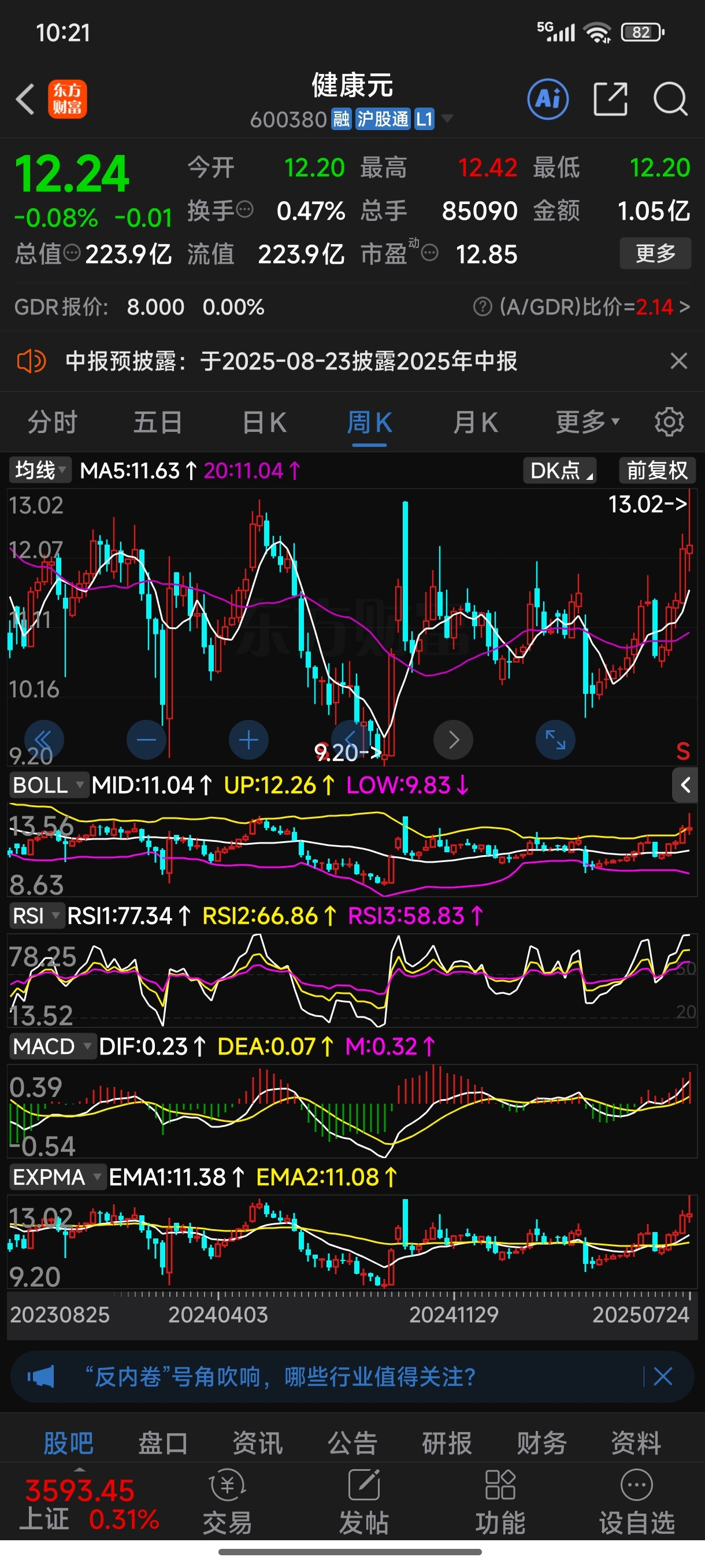705x1568 pixels.
Task: Open 公告 tab
Action: point(352,1443)
